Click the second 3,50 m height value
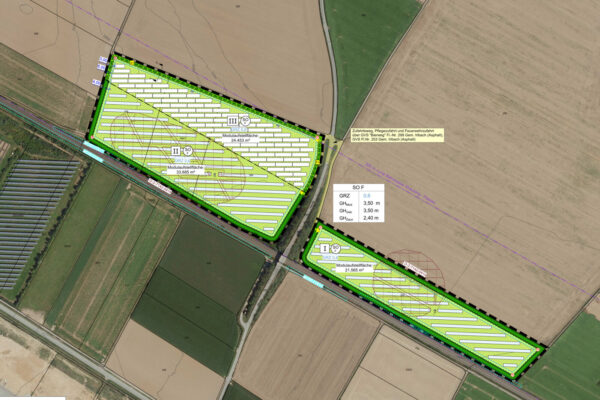Viewport: 600px width, 400px height. pyautogui.click(x=371, y=211)
